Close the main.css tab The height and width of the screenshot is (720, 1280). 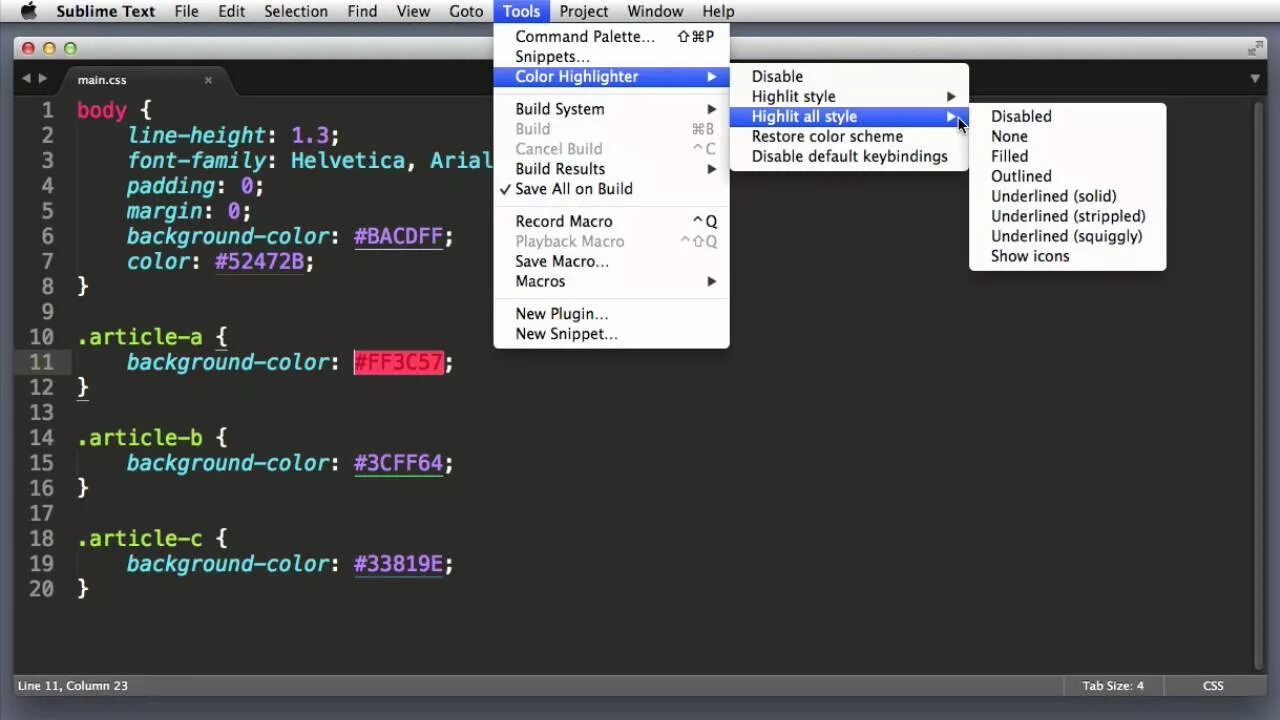[x=208, y=80]
